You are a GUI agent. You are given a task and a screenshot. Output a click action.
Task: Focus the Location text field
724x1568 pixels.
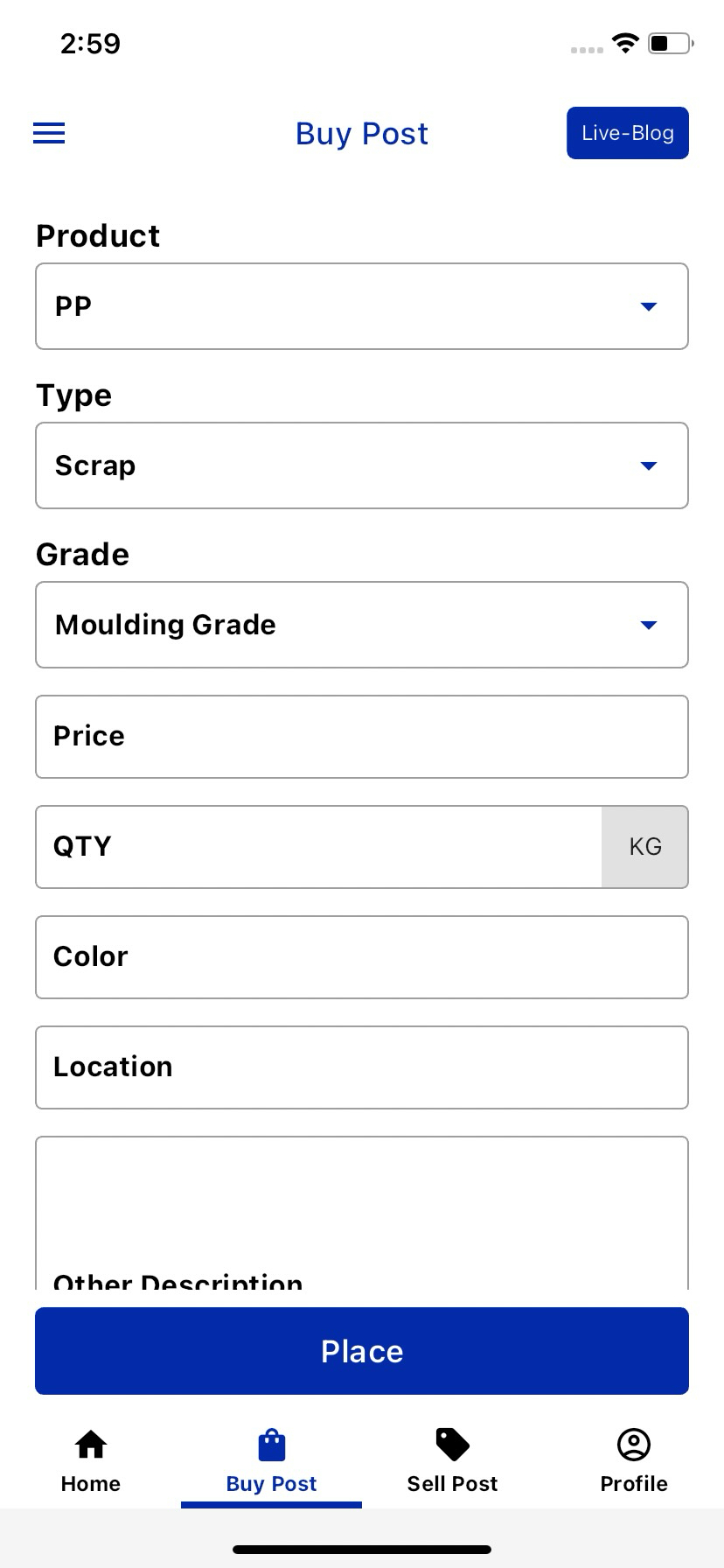(x=362, y=1067)
